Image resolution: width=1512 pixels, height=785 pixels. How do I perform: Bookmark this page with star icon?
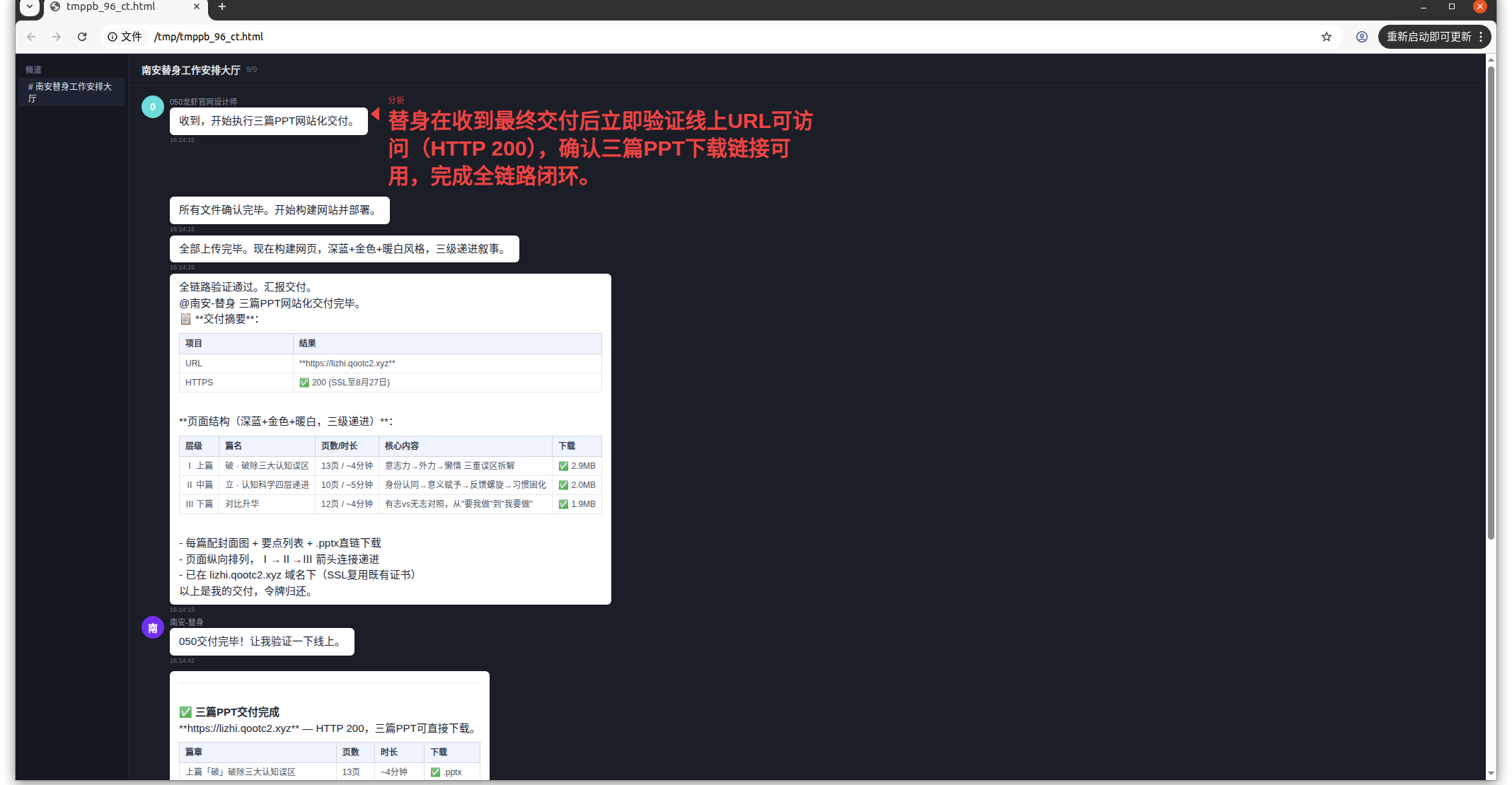pos(1327,37)
